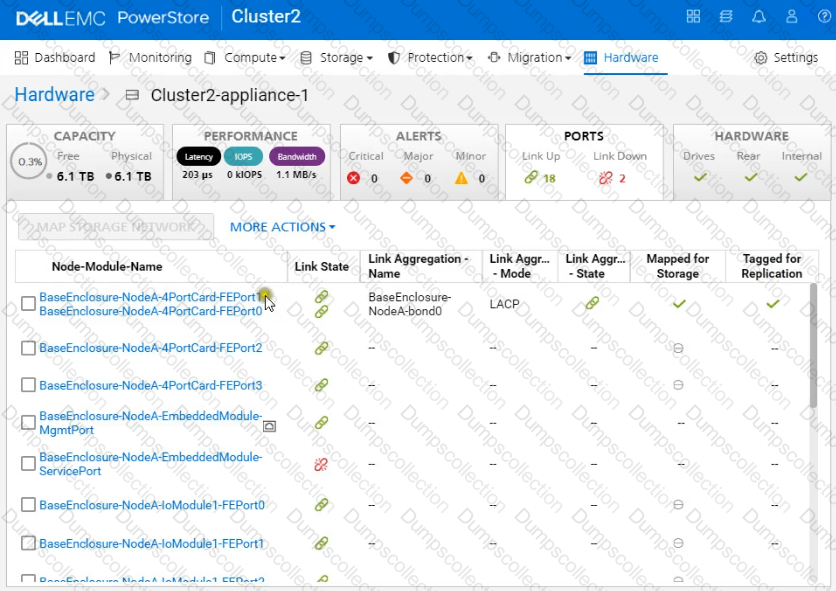The image size is (836, 591).
Task: Expand the MORE ACTIONS dropdown
Action: tap(282, 227)
